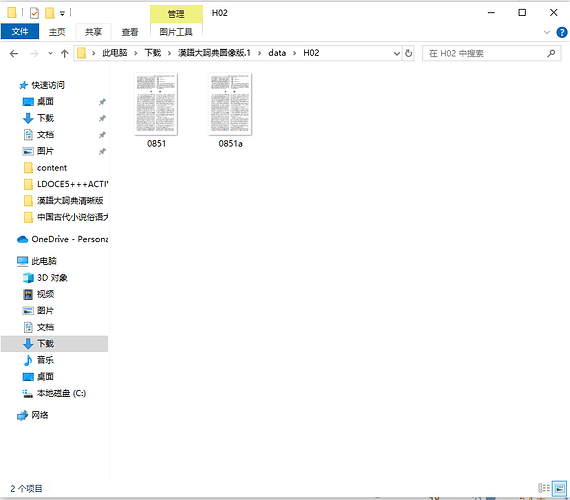The image size is (570, 500).
Task: Open the 文件 menu tab
Action: 20,32
